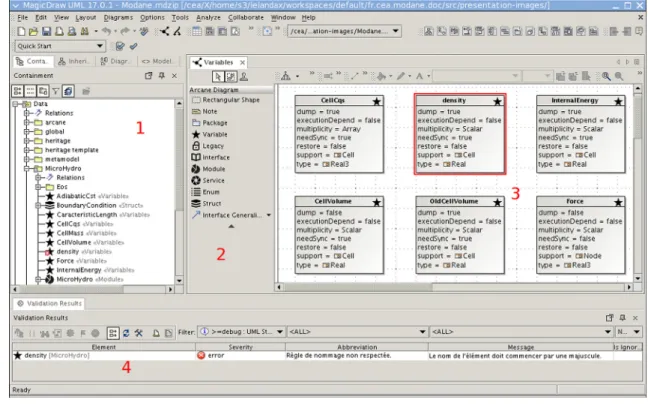Open the Analyze menu
Viewport: 648px width, 406px height.
(208, 18)
